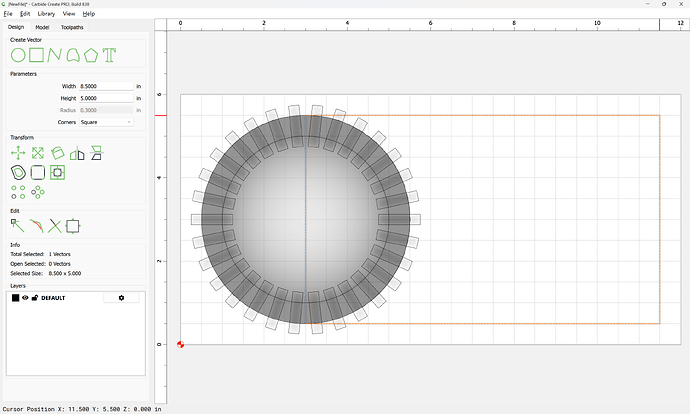
Task: Open the Corners dropdown set to Square
Action: [x=105, y=122]
